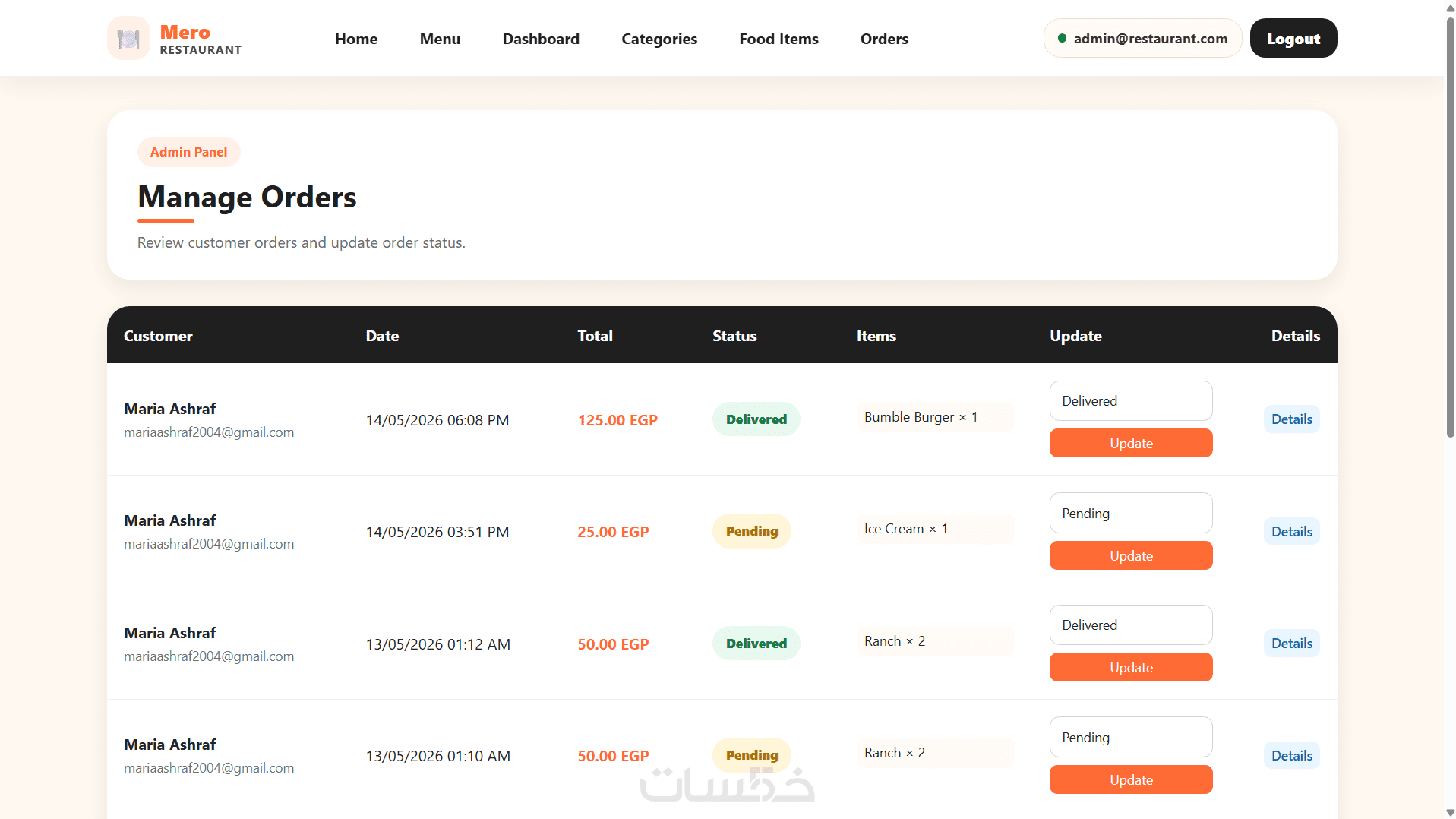Click the Details column header
The height and width of the screenshot is (819, 1456).
pyautogui.click(x=1296, y=336)
